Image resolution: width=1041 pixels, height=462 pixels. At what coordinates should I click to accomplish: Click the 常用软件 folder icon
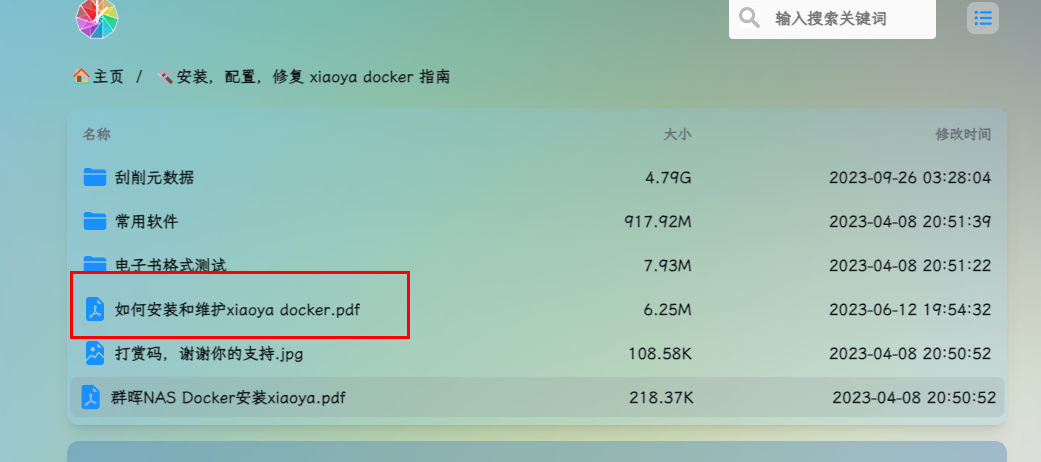pos(95,221)
